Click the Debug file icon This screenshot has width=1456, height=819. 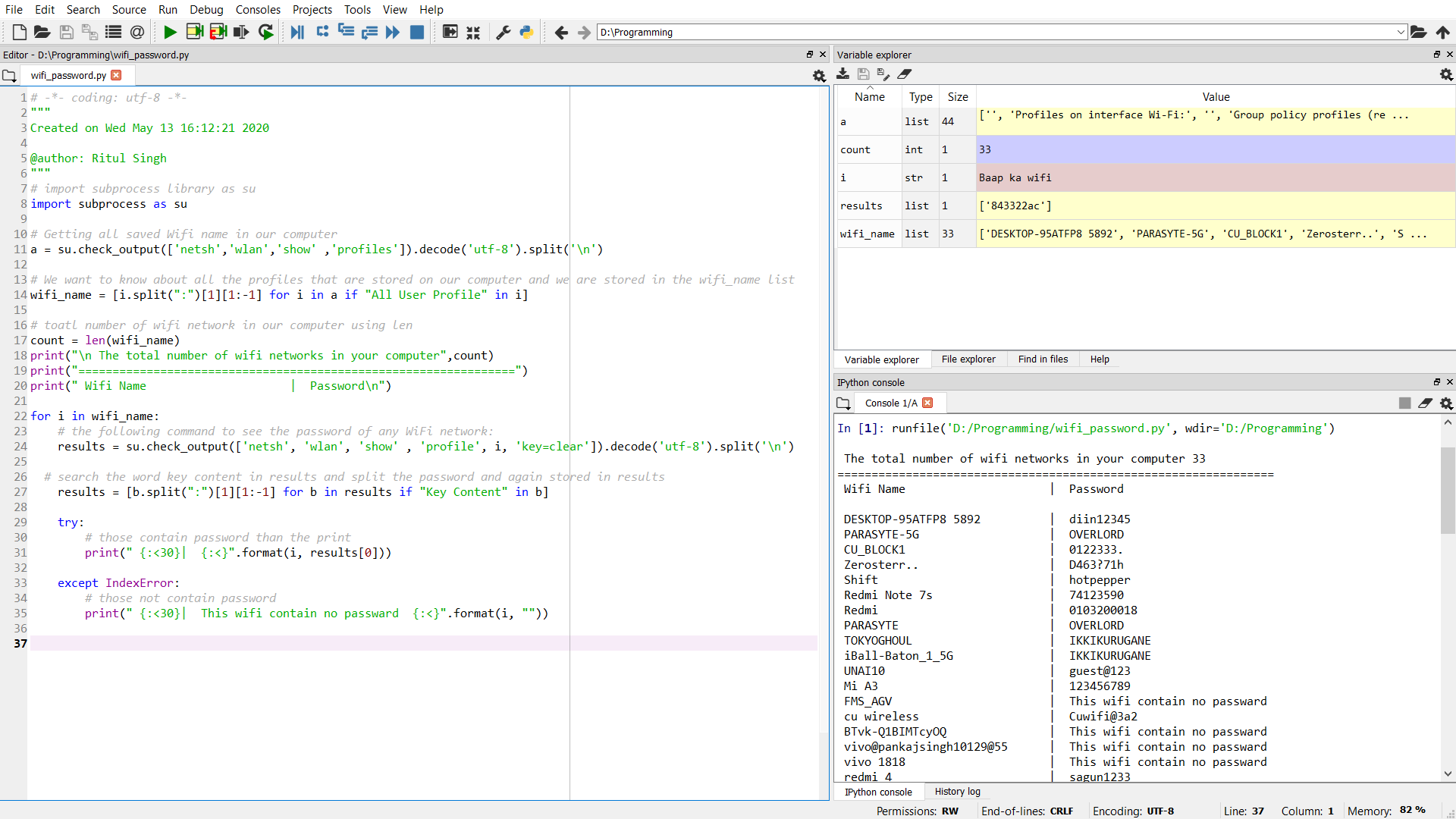(x=297, y=32)
